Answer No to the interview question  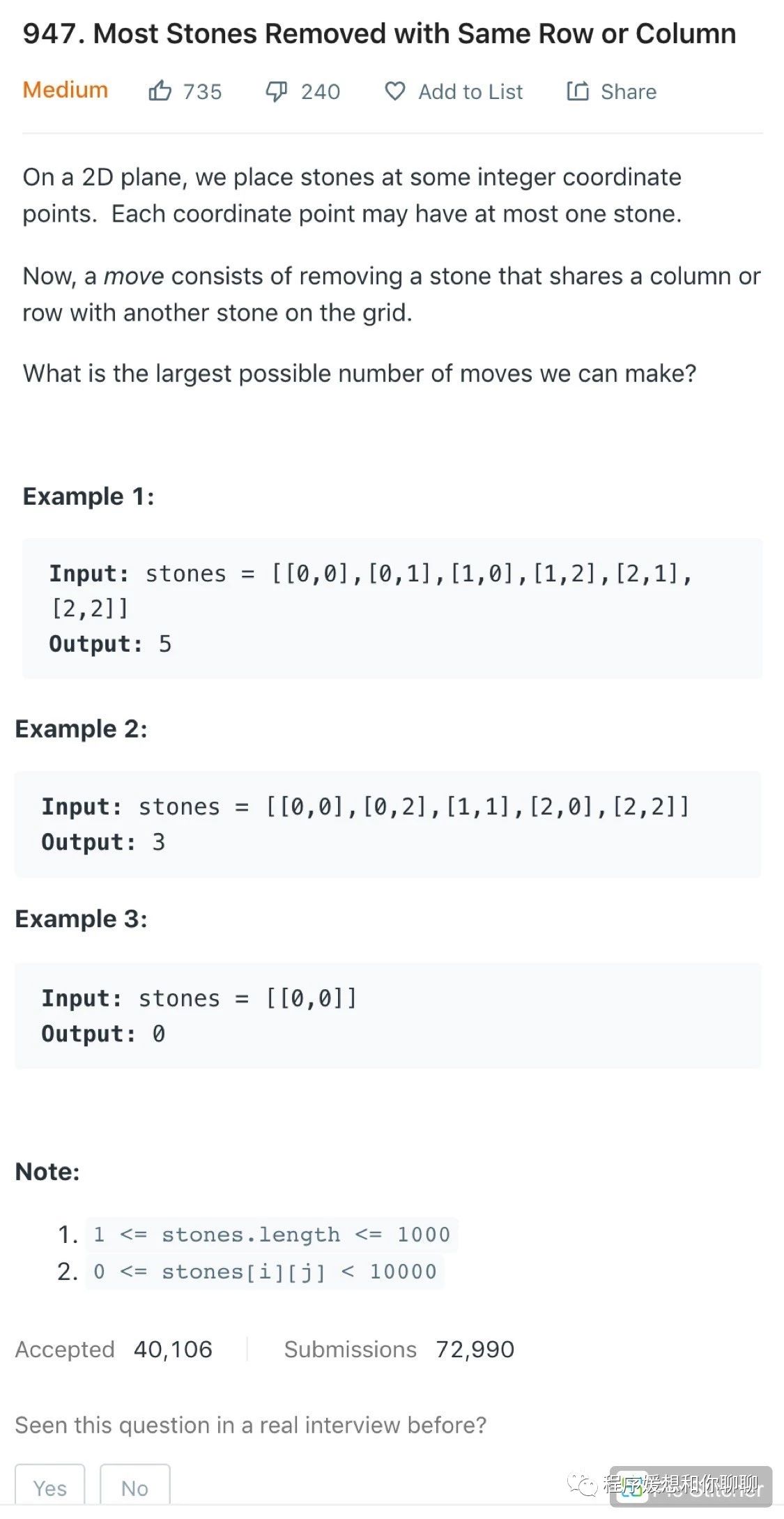134,1488
